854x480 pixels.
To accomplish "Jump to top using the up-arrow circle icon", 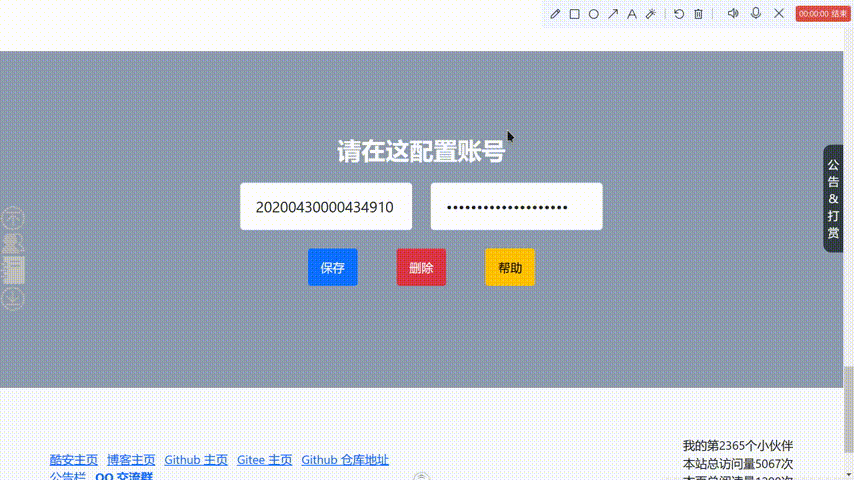I will click(x=13, y=218).
